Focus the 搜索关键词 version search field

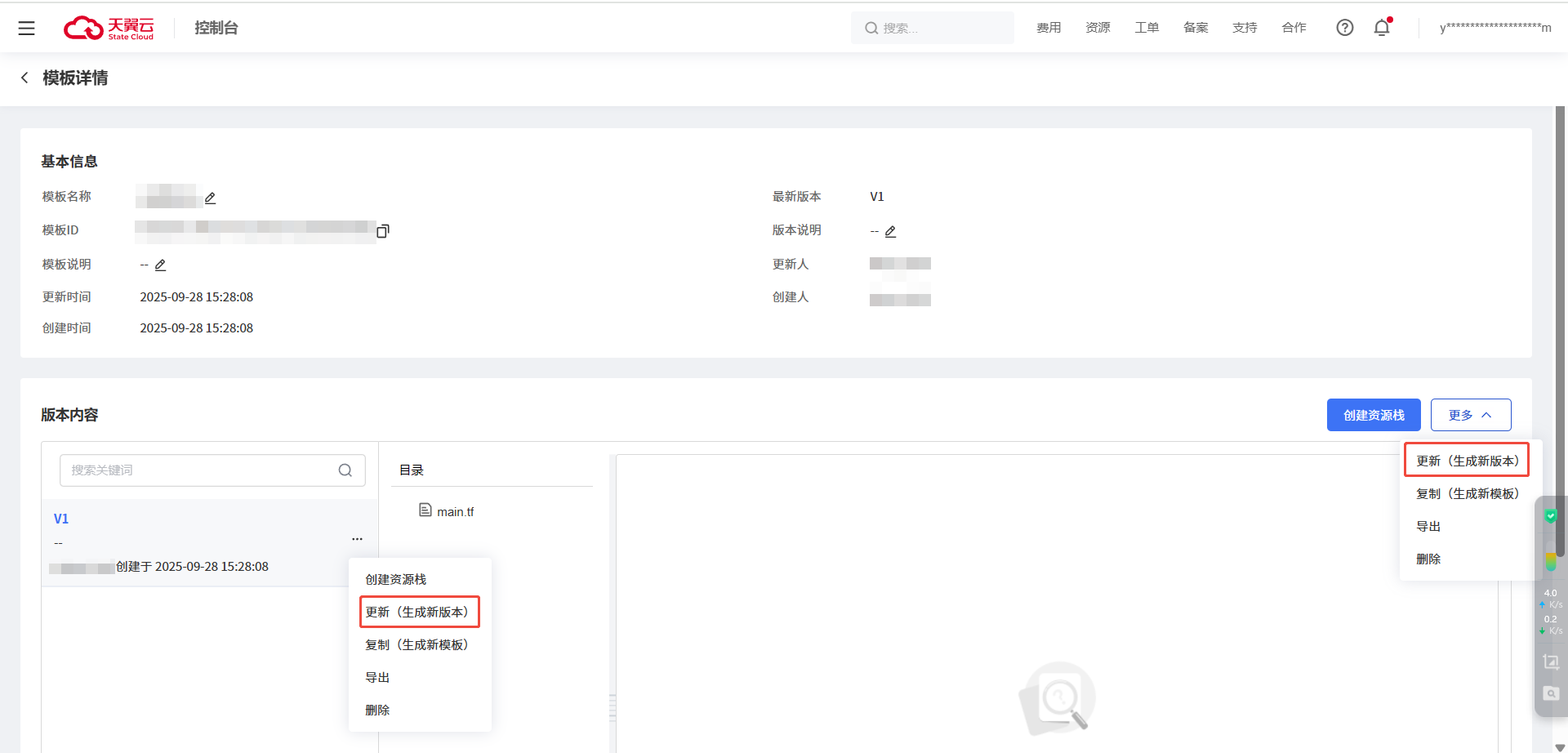click(212, 470)
